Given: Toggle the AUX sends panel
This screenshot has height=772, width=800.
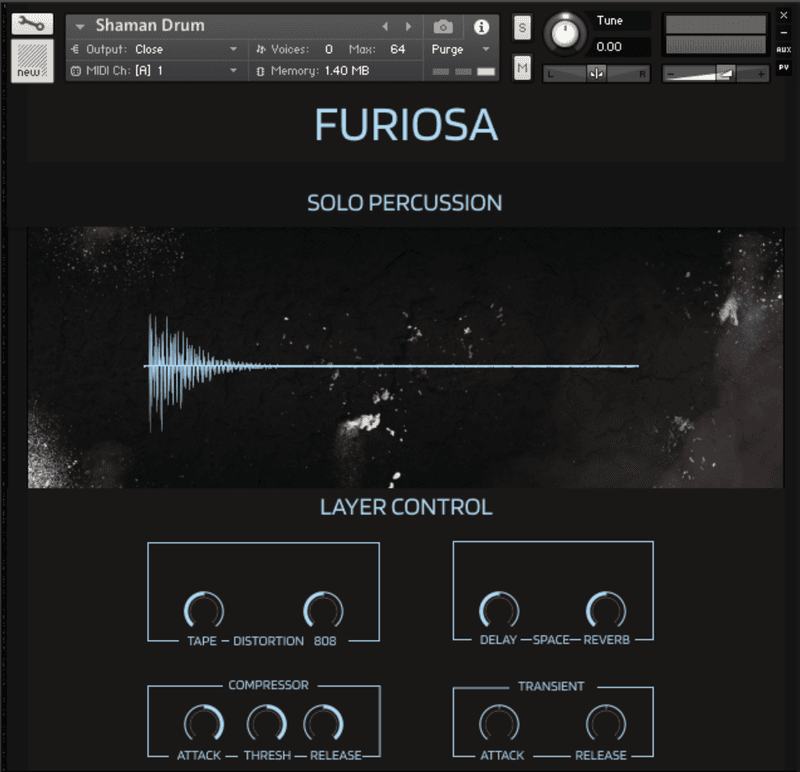Looking at the screenshot, I should tap(784, 49).
